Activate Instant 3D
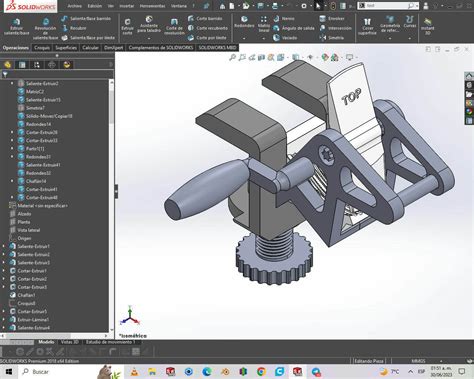 (x=428, y=27)
